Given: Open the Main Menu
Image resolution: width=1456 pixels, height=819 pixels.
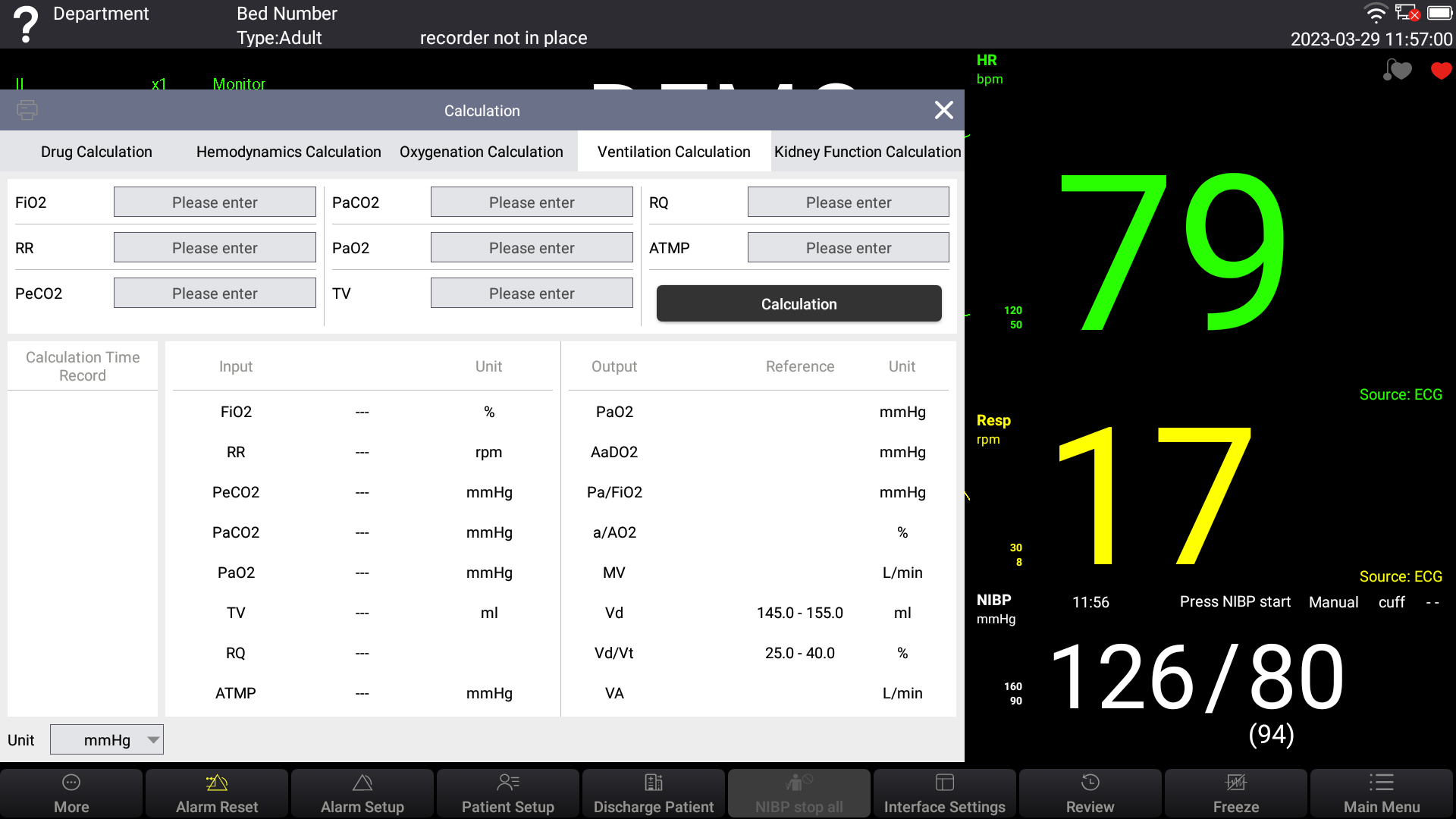Looking at the screenshot, I should pyautogui.click(x=1382, y=793).
